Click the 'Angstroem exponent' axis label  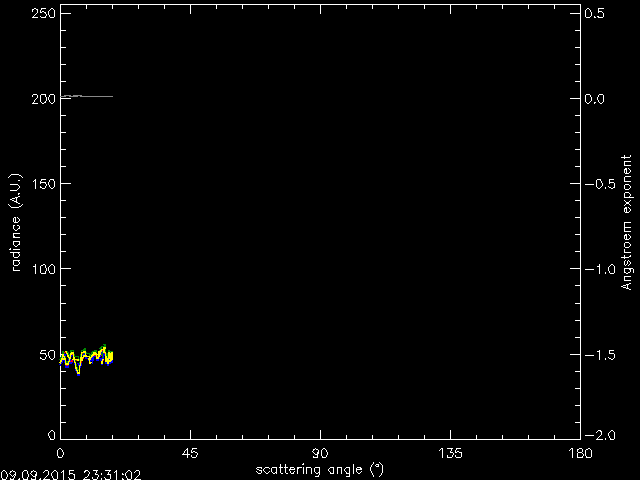pyautogui.click(x=626, y=222)
